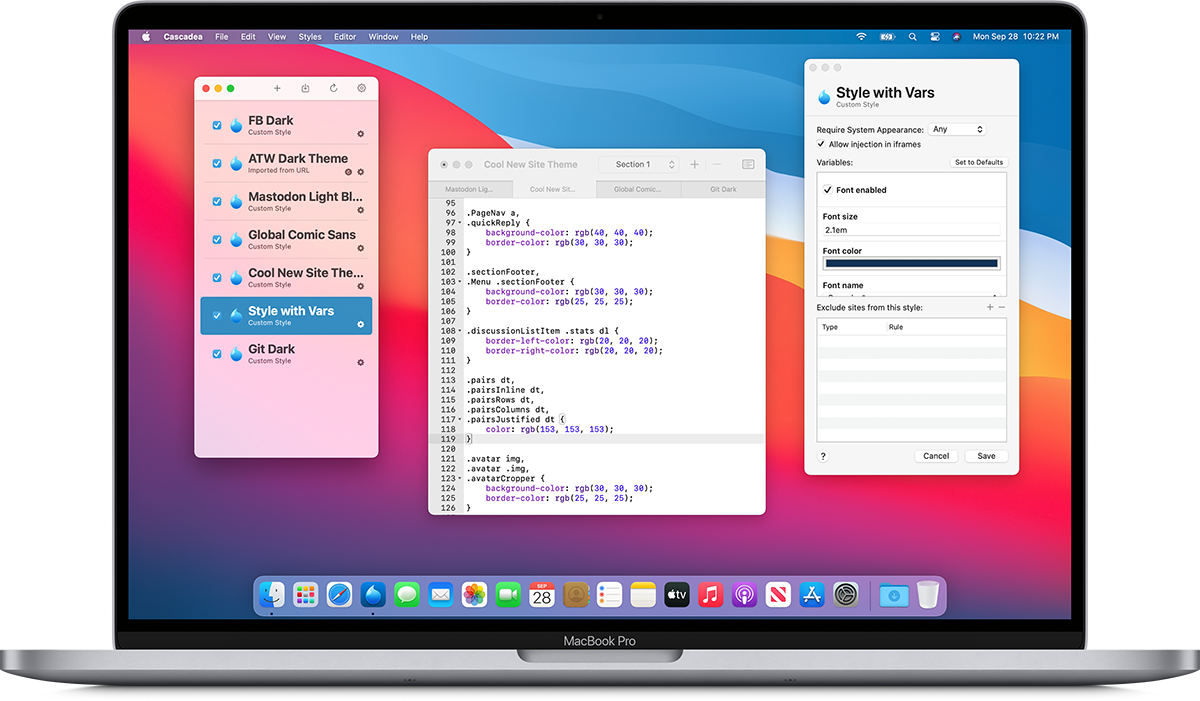Open the Styles menu in menu bar

point(310,37)
